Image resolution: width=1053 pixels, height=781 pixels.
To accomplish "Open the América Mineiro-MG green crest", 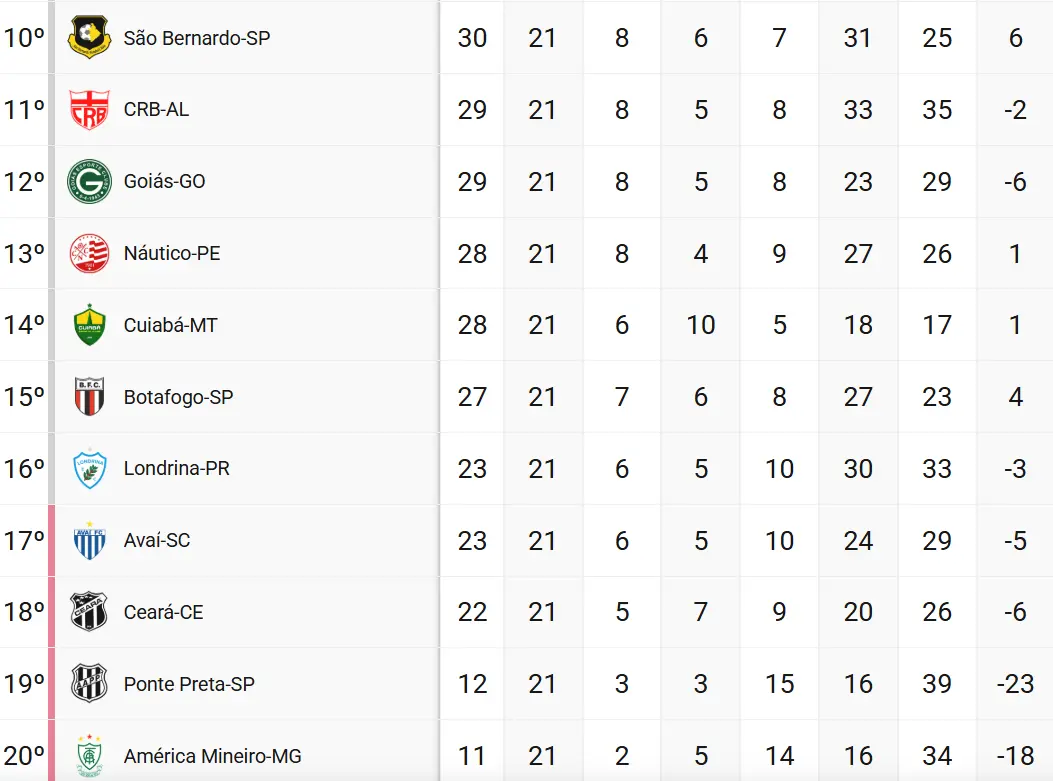I will click(89, 756).
